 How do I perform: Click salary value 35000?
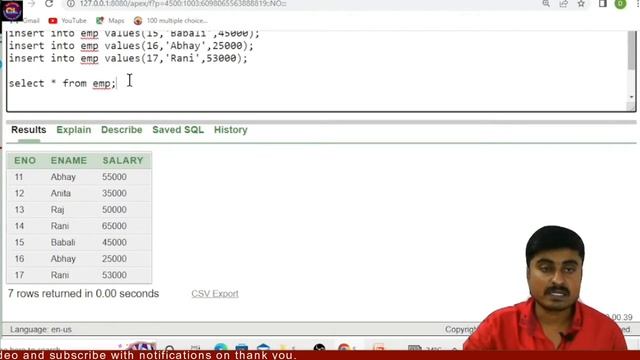click(x=114, y=193)
